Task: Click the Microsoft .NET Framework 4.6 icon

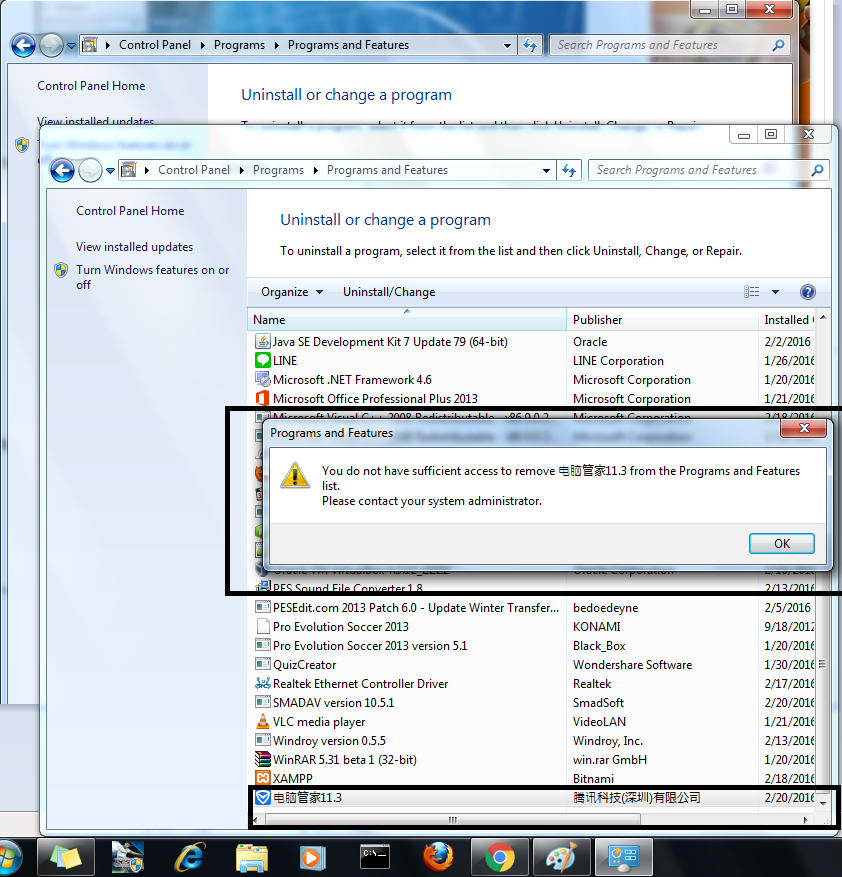Action: click(262, 379)
